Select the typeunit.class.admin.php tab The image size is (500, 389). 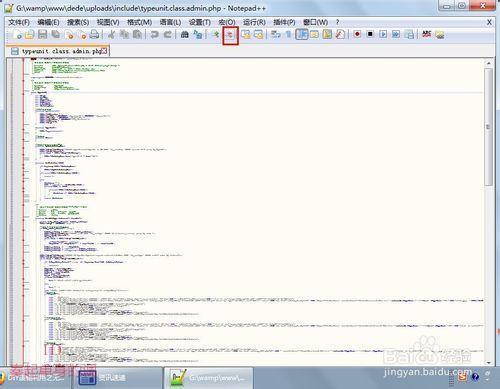(58, 51)
